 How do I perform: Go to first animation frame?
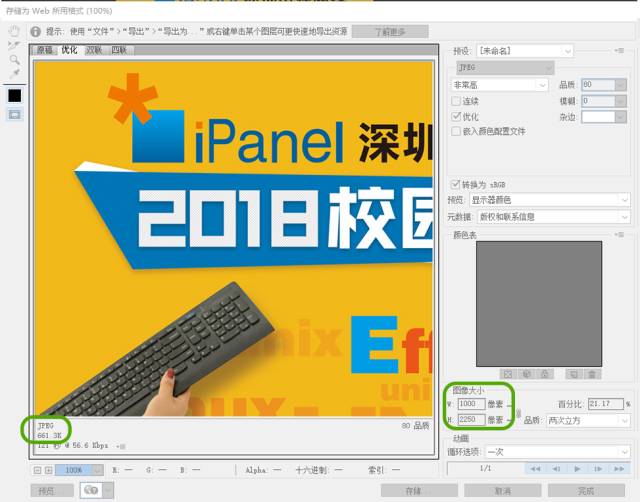pyautogui.click(x=535, y=469)
